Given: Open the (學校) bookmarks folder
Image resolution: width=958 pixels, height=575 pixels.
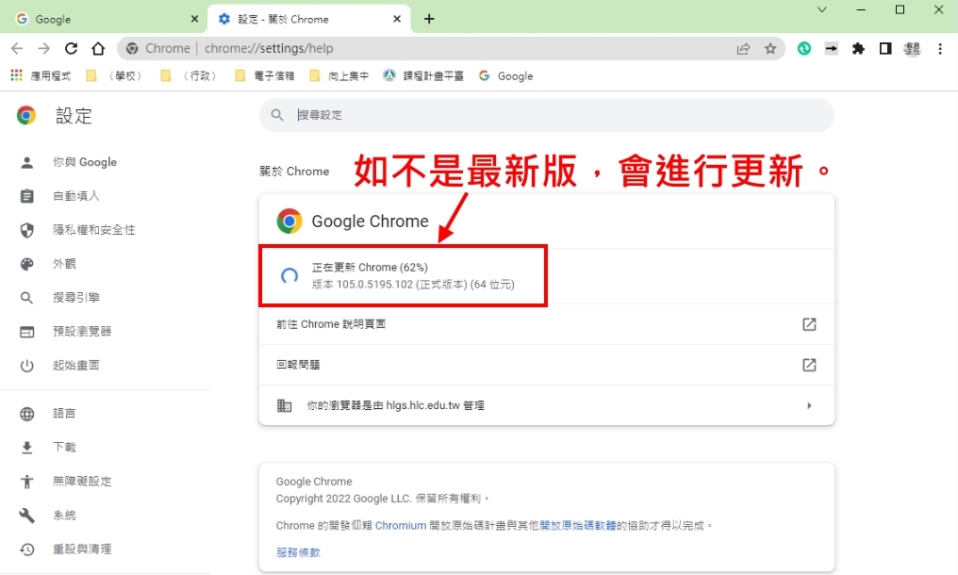Looking at the screenshot, I should coord(115,76).
